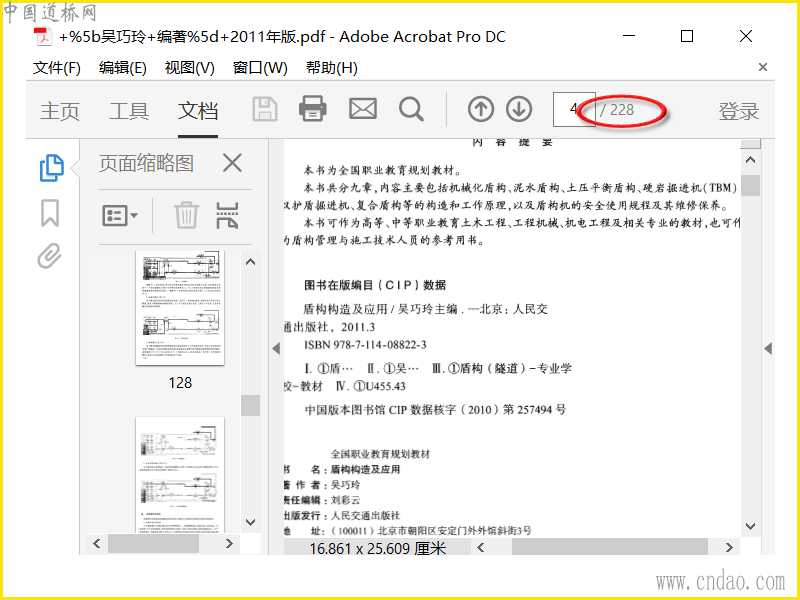This screenshot has width=800, height=600.
Task: Select the 文档 tab
Action: point(198,111)
